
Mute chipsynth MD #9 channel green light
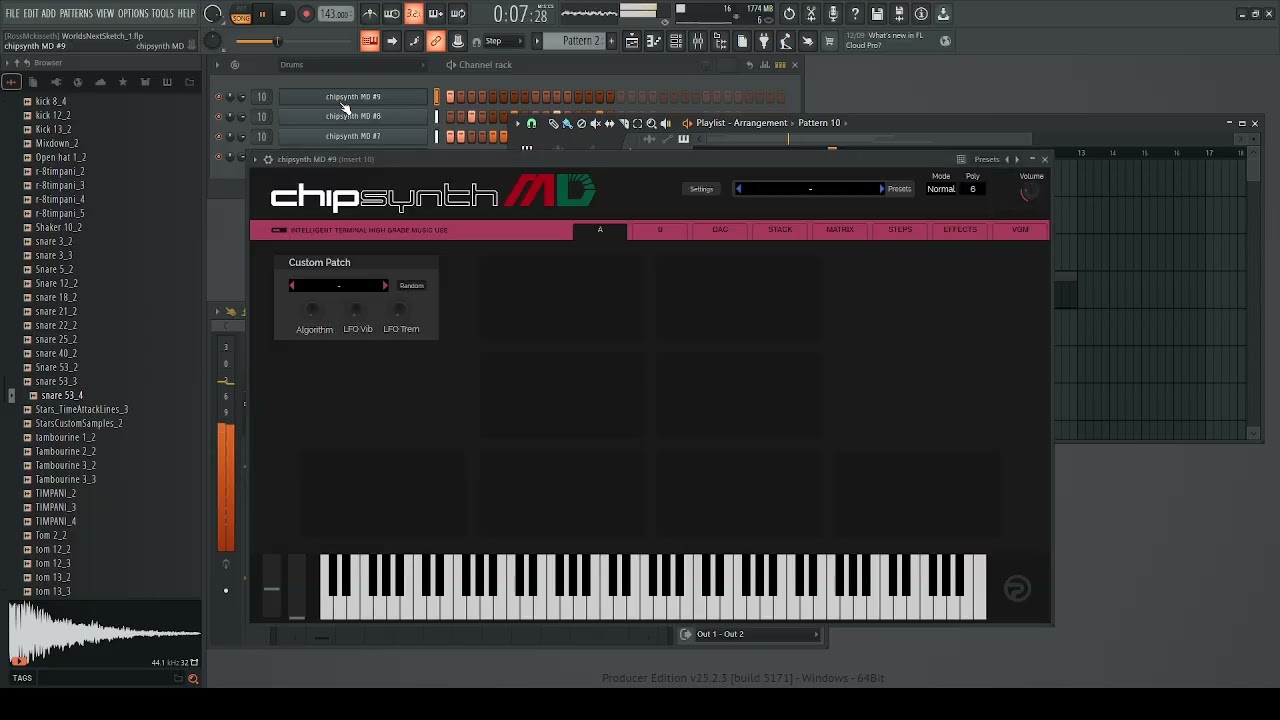[x=219, y=97]
